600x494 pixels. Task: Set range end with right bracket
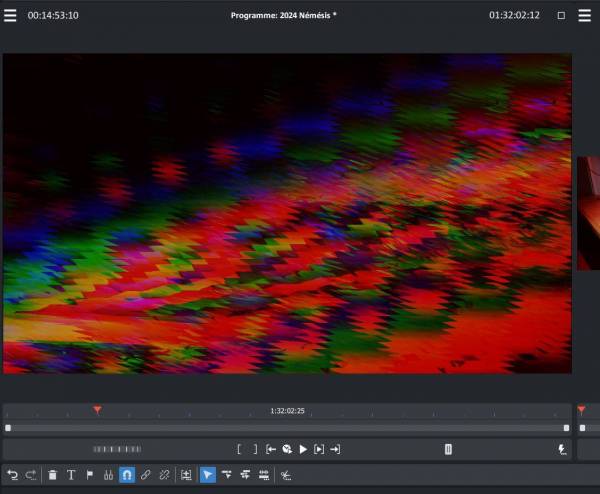click(x=254, y=450)
